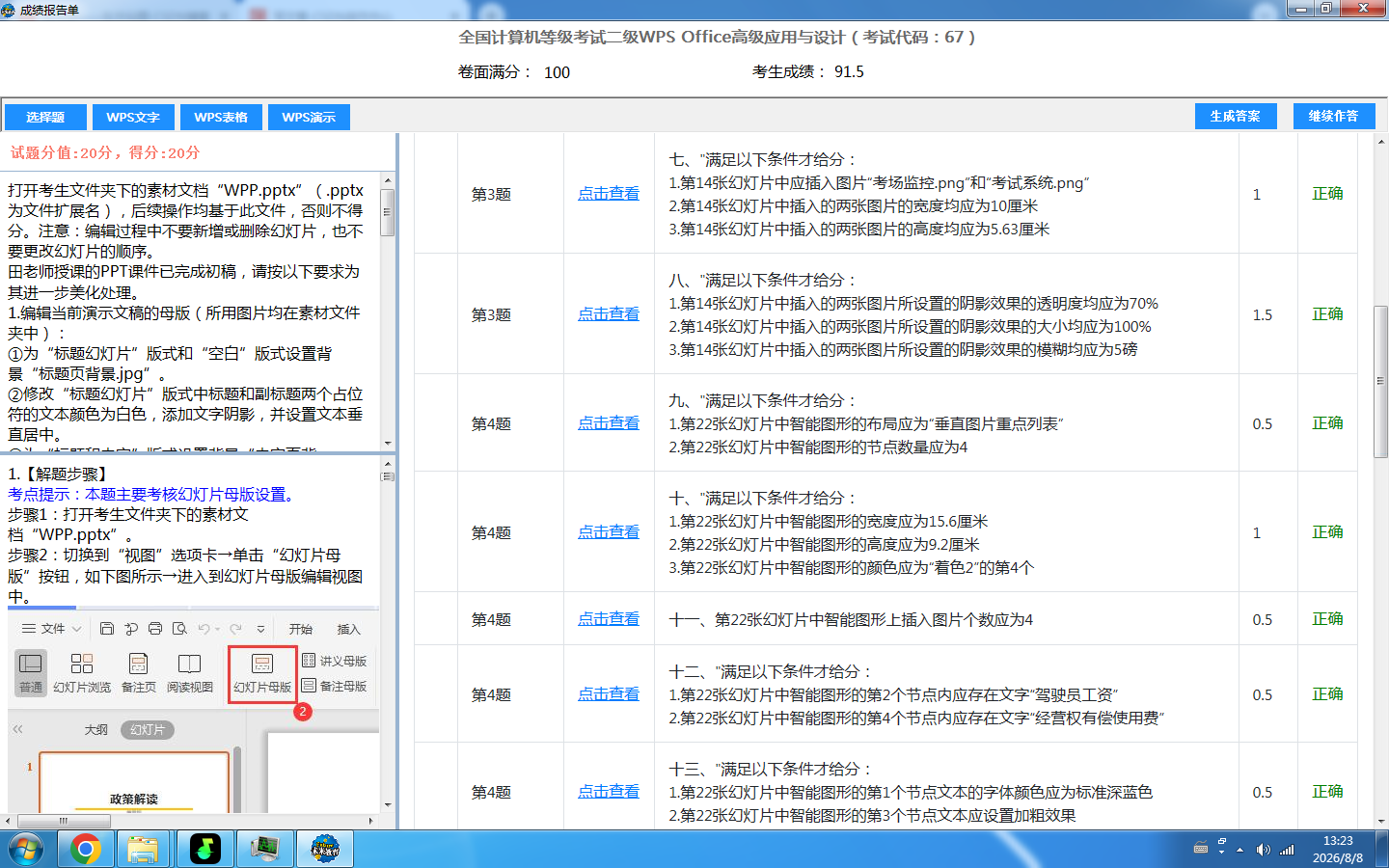Viewport: 1389px width, 868px height.
Task: Open 点击查看 link for scoring item 十
Action: click(609, 532)
